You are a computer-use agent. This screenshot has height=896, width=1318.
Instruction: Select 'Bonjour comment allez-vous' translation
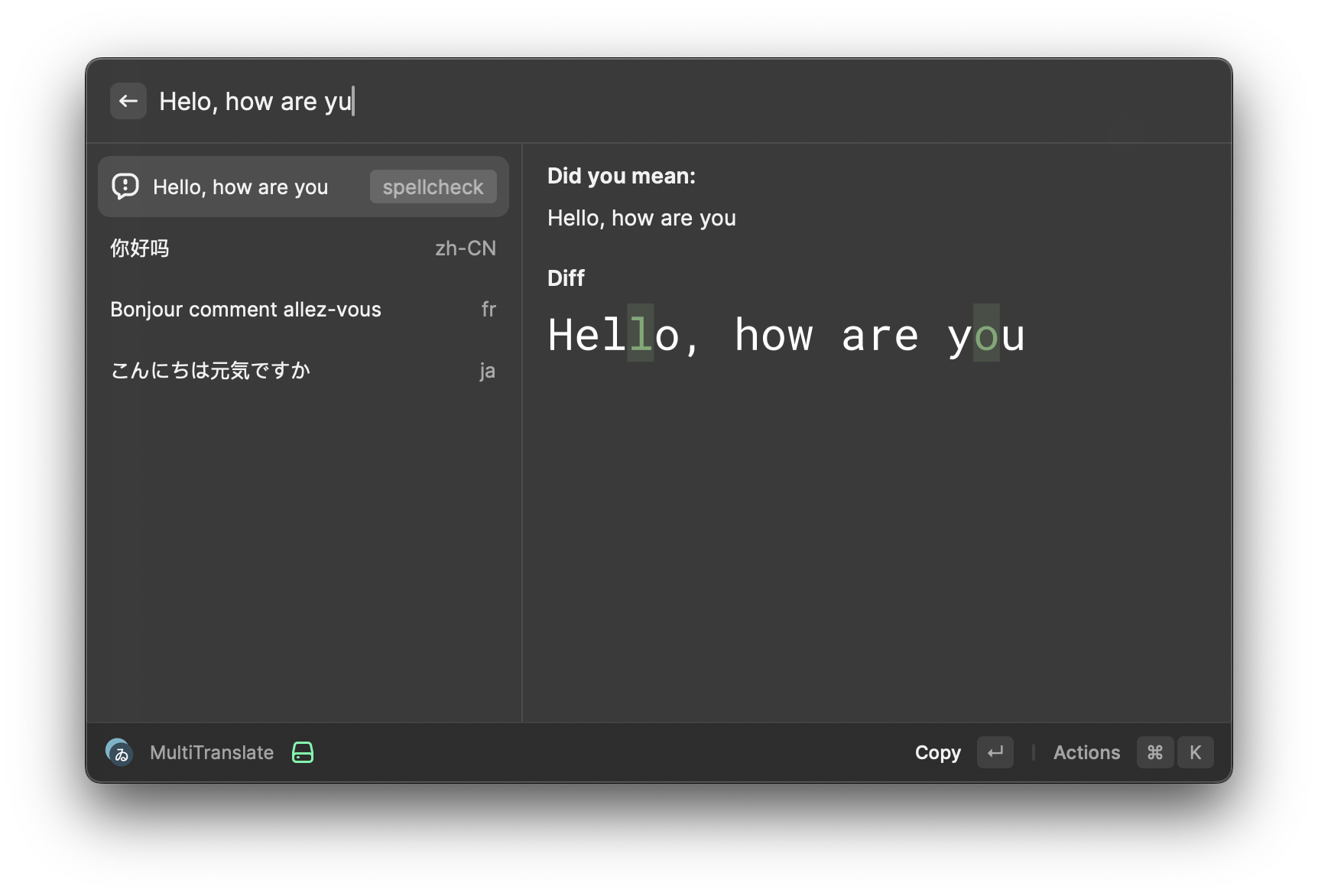pos(304,309)
